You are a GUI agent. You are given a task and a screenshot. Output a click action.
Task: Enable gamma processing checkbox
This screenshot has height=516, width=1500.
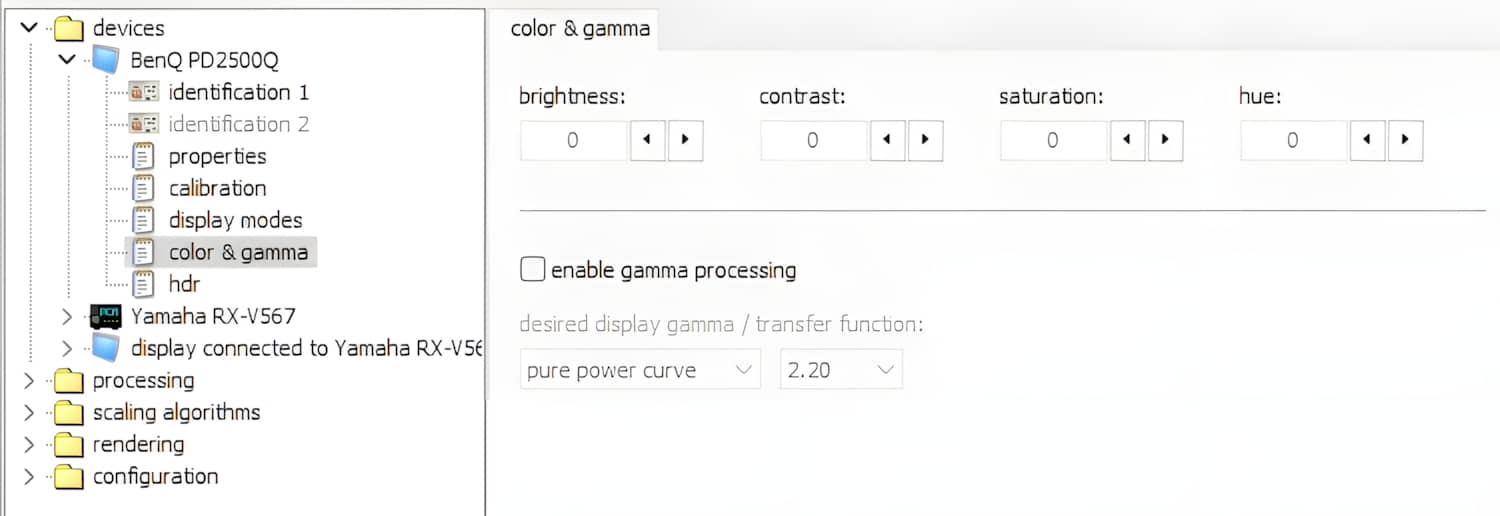tap(533, 270)
